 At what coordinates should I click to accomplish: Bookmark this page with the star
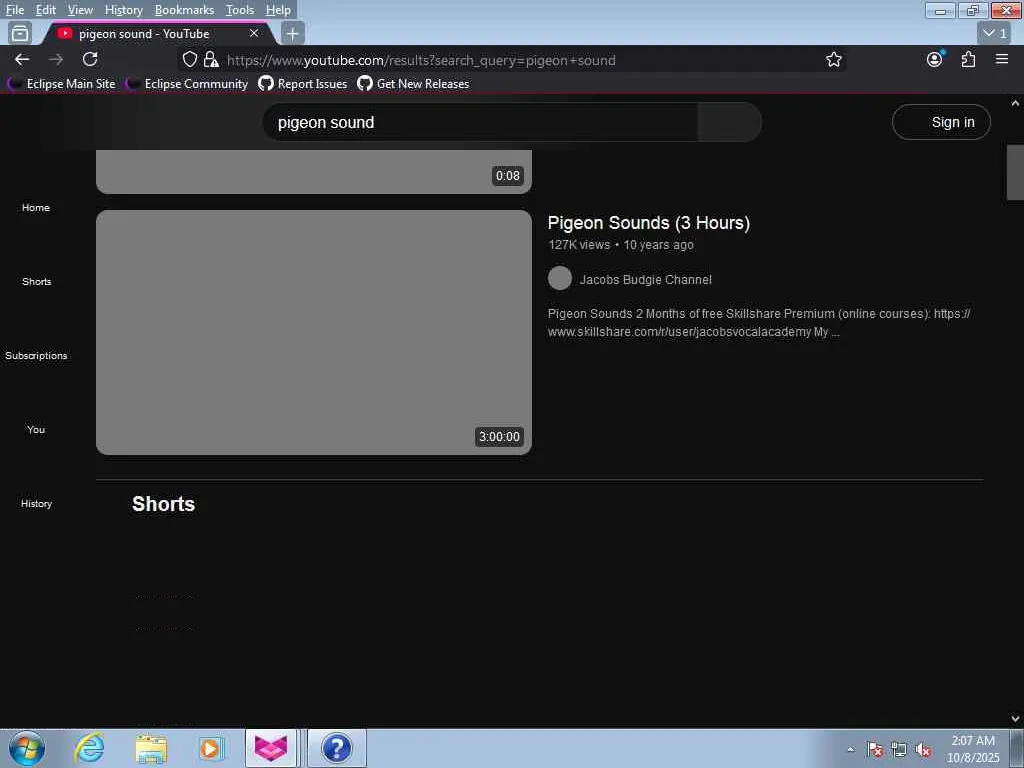click(x=833, y=59)
